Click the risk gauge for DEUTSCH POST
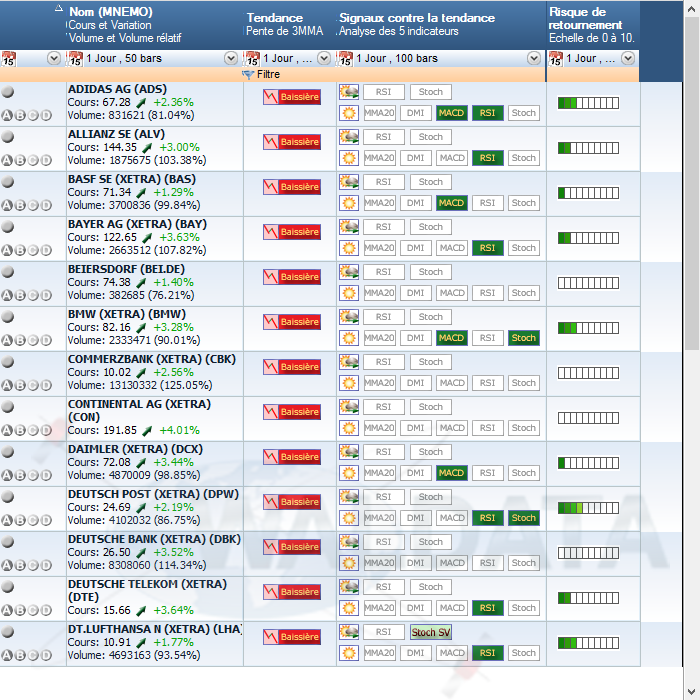The height and width of the screenshot is (700, 700). click(588, 508)
